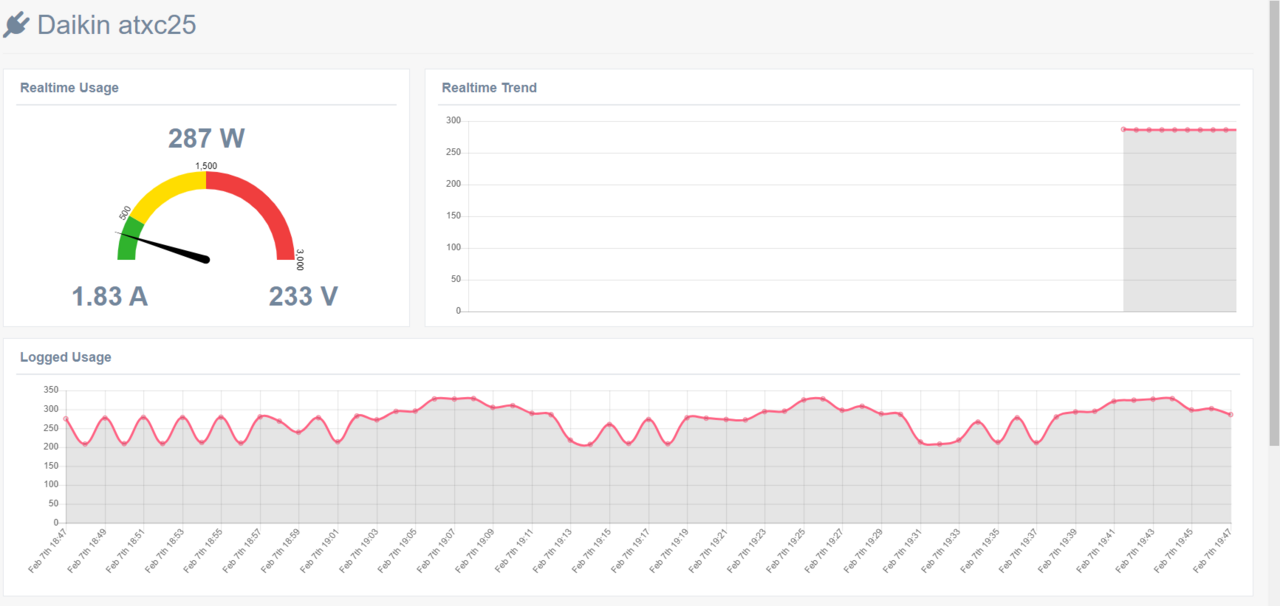Select the 287 W power reading
This screenshot has width=1280, height=606.
[x=206, y=138]
